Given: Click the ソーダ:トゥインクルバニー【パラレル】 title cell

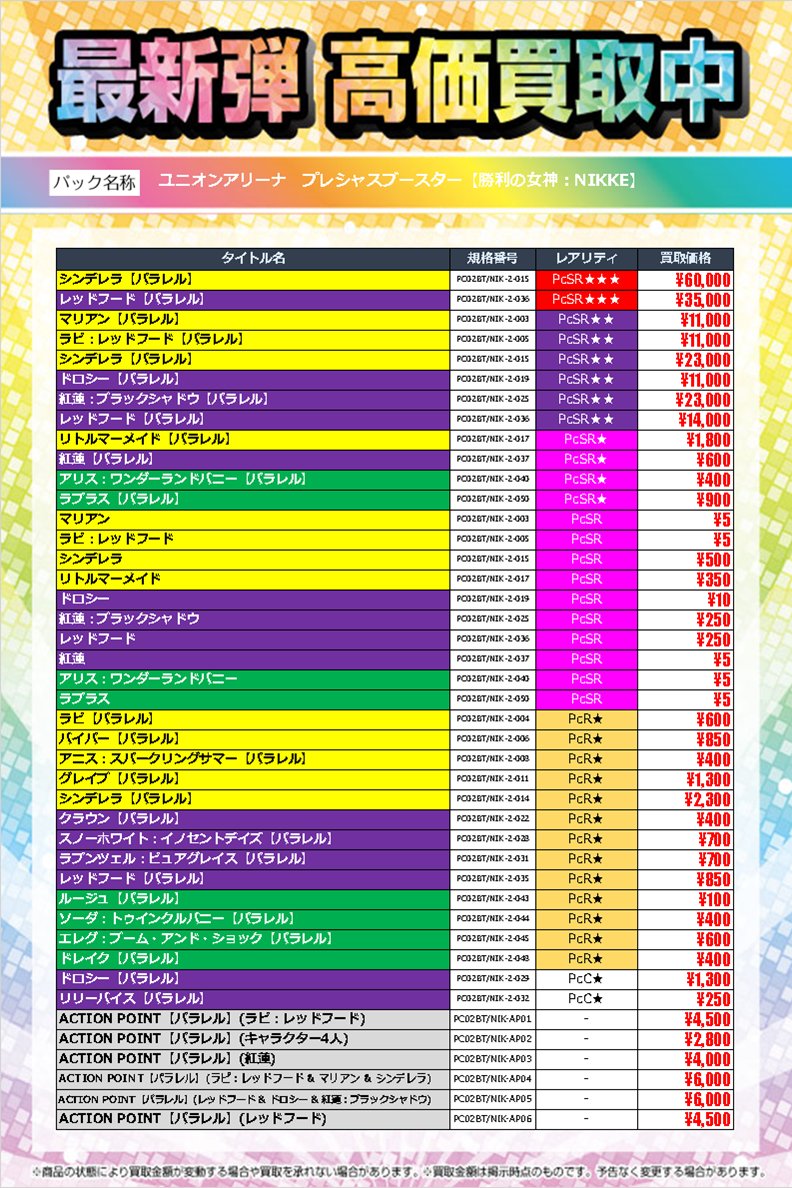Looking at the screenshot, I should pos(253,918).
